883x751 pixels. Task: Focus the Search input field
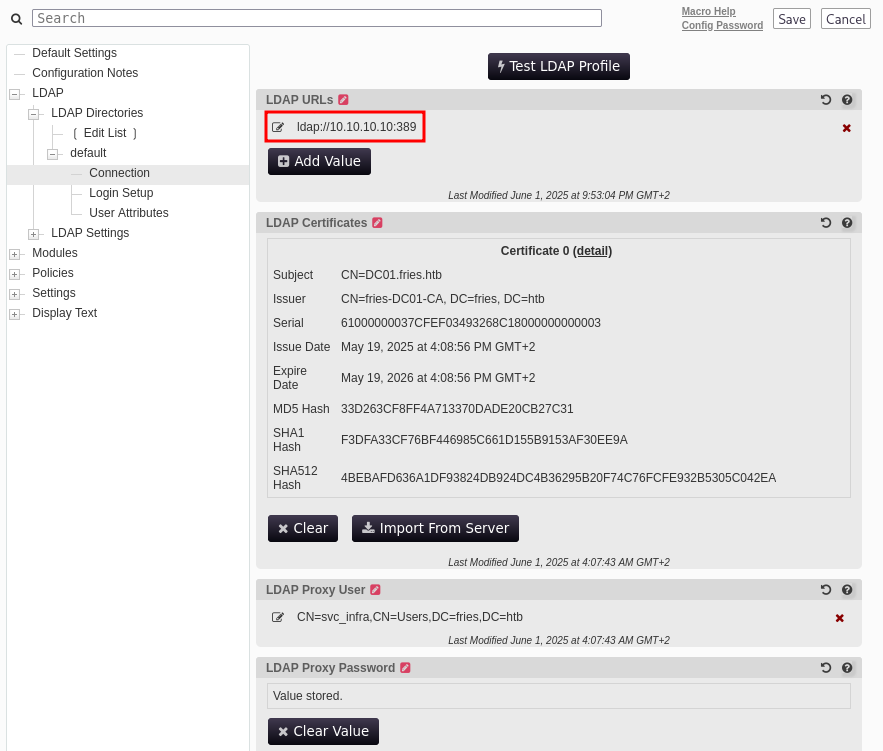pos(317,18)
